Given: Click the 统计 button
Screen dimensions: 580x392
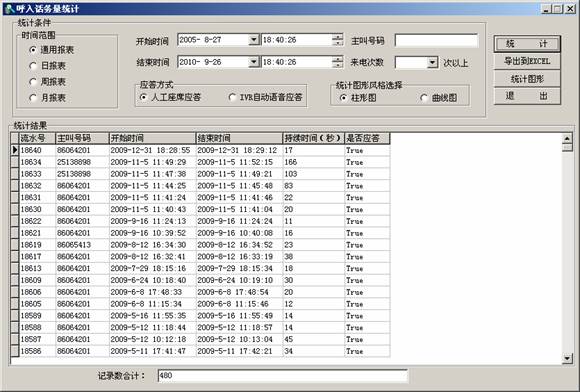Looking at the screenshot, I should pos(527,44).
